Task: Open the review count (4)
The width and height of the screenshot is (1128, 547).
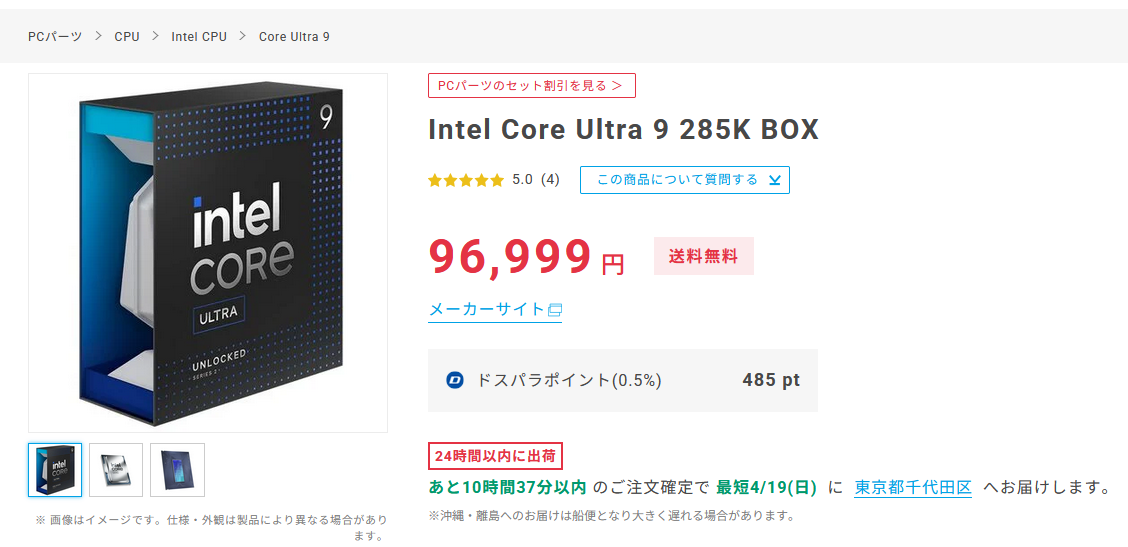Action: coord(550,180)
